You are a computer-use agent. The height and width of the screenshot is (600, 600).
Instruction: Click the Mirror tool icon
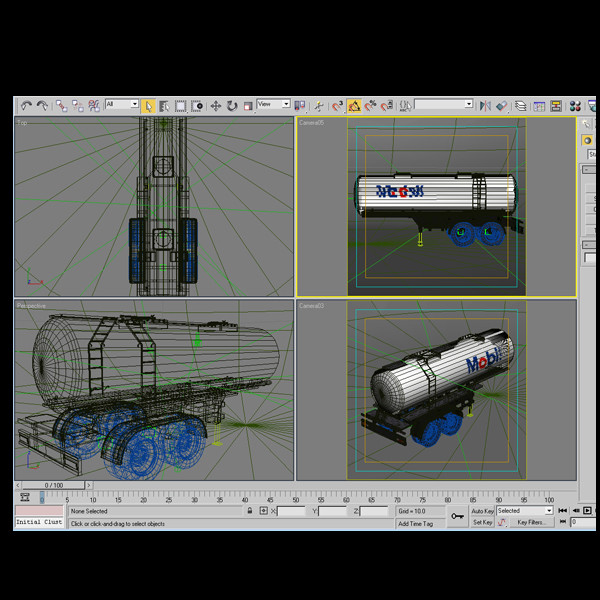485,106
